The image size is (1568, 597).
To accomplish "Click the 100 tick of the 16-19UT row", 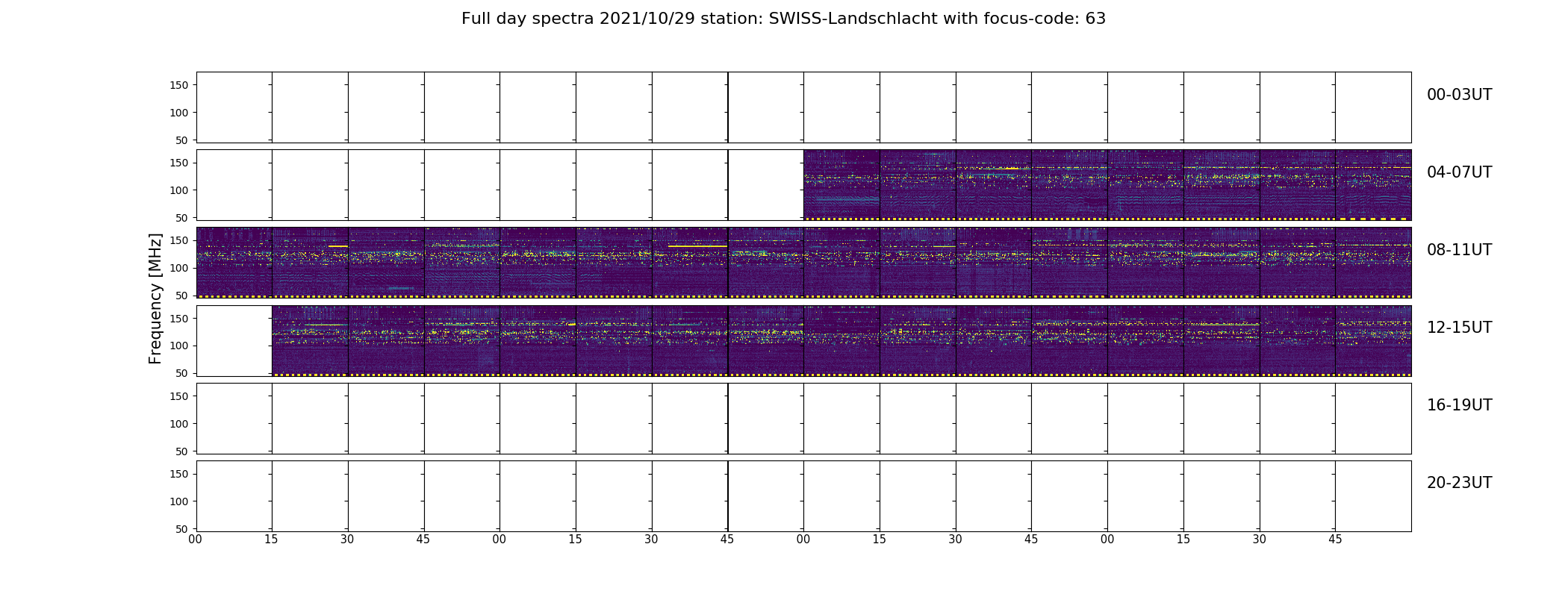I will pos(179,424).
